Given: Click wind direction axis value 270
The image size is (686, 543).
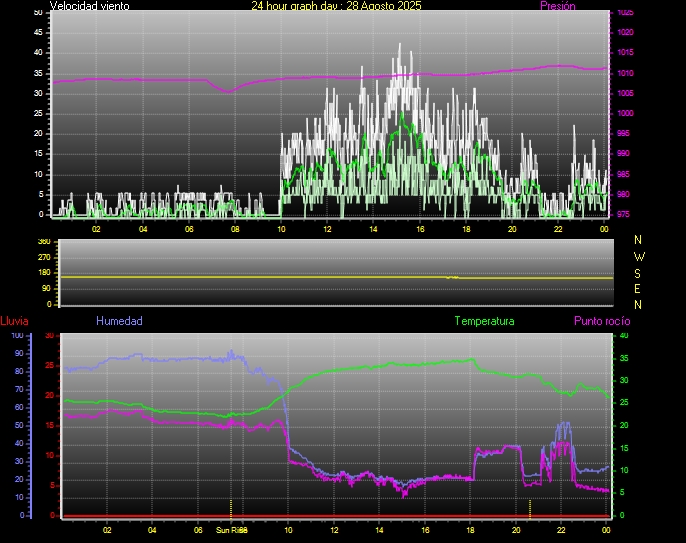Looking at the screenshot, I should point(44,257).
